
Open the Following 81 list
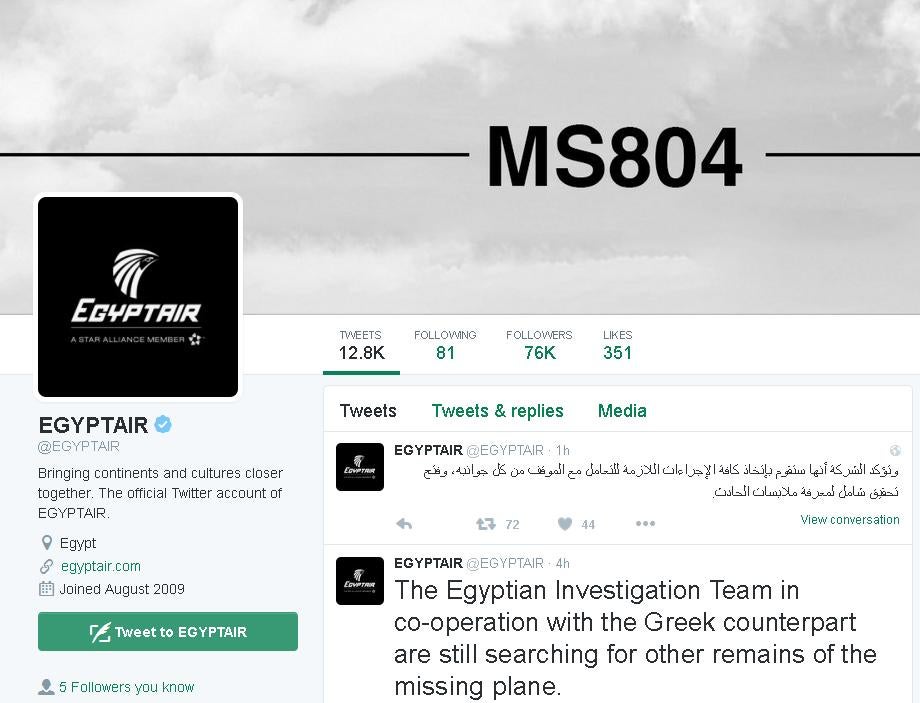tap(445, 344)
